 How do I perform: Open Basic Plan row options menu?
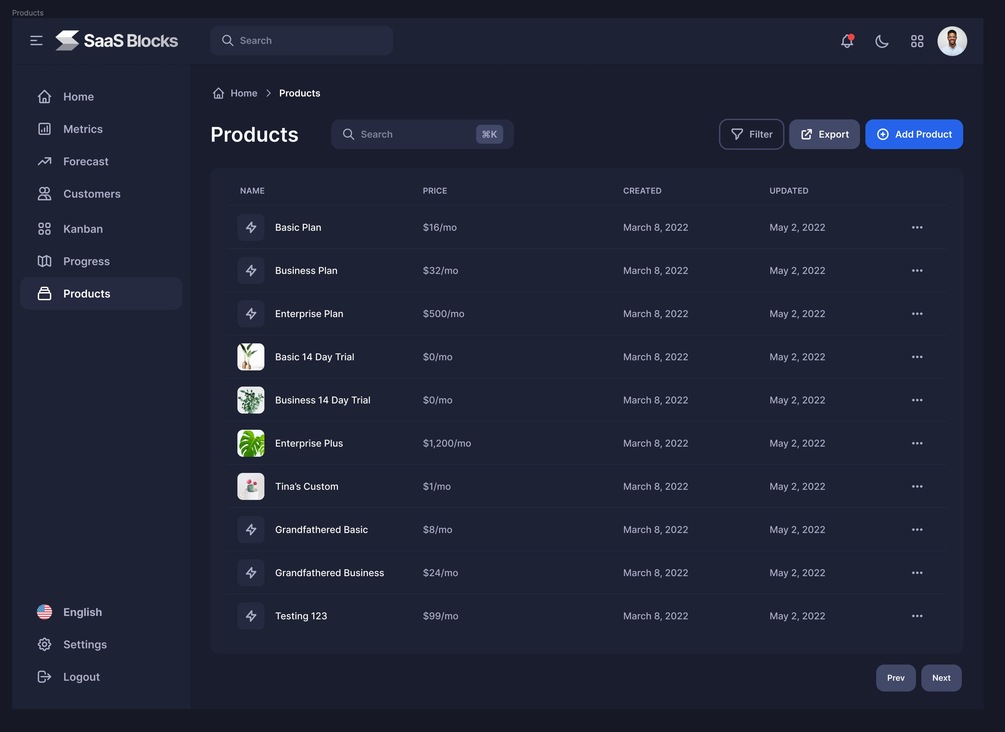pyautogui.click(x=917, y=228)
